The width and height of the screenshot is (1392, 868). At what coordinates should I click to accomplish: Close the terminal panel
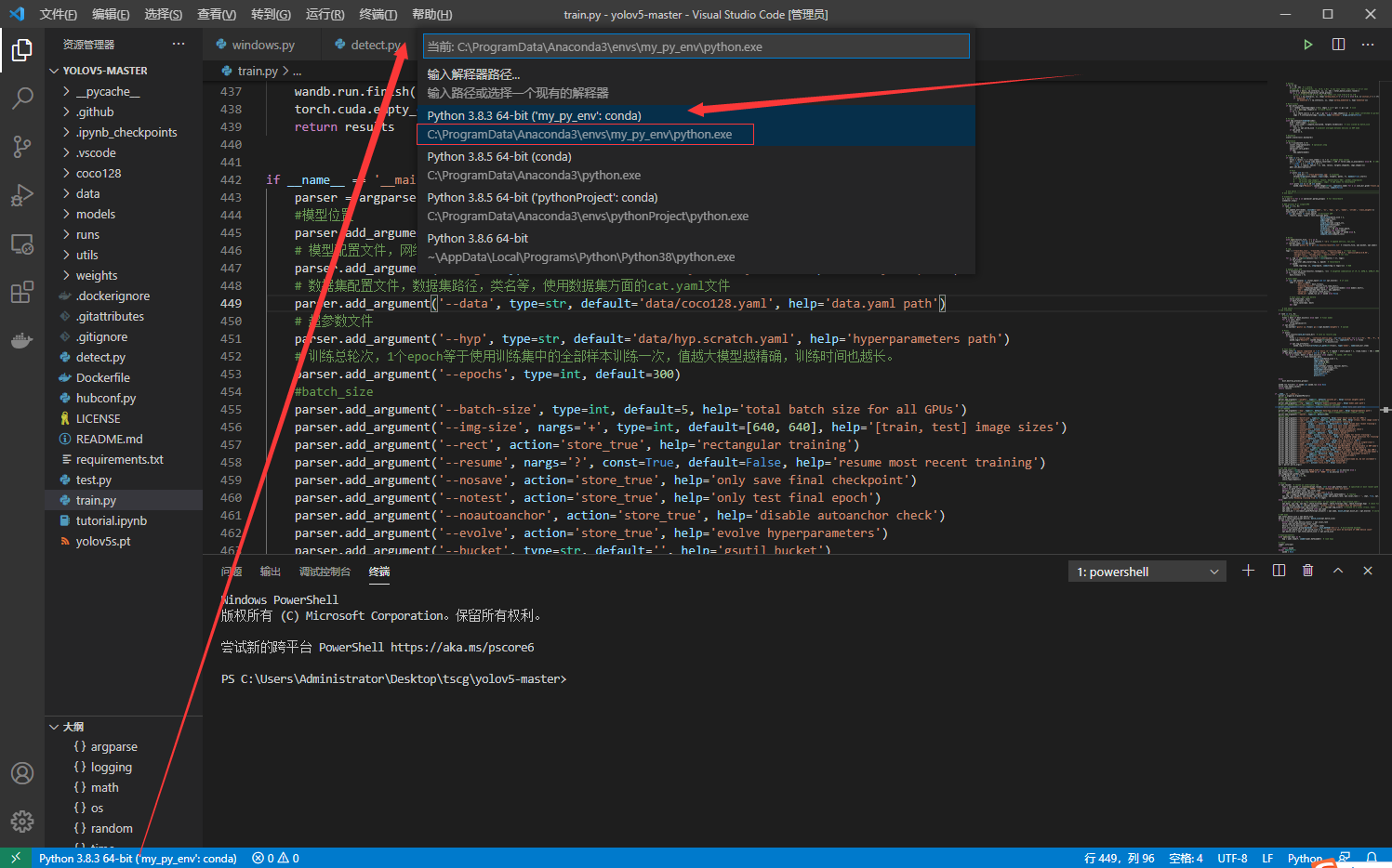1368,571
